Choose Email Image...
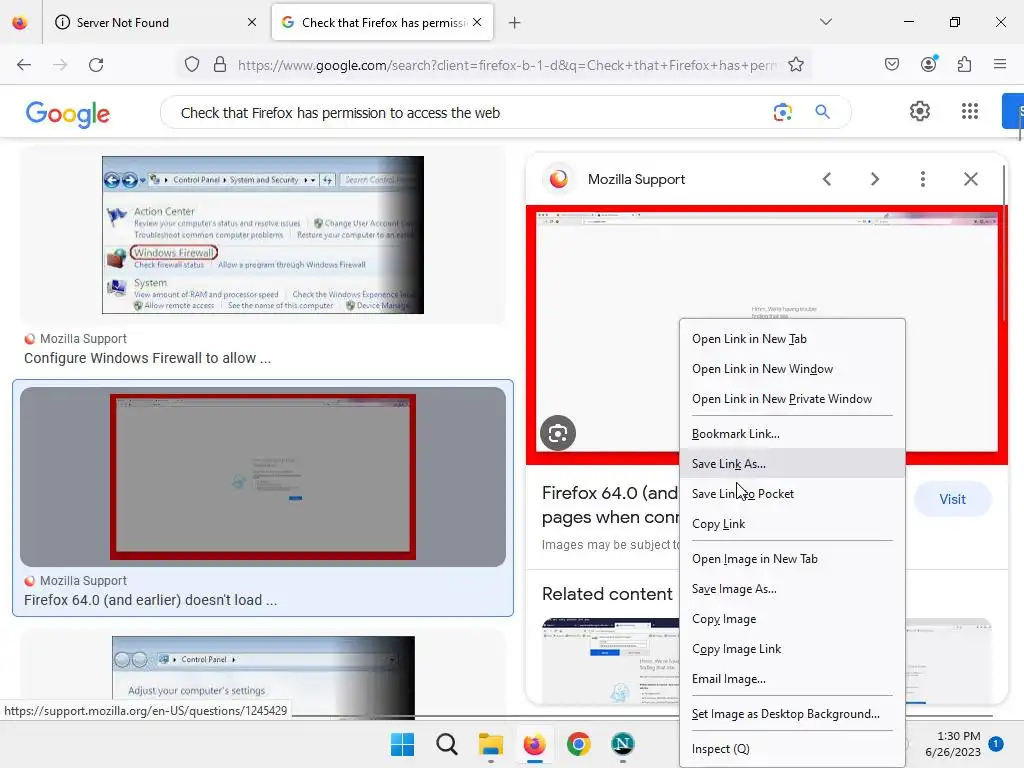1024x768 pixels. 792,679
